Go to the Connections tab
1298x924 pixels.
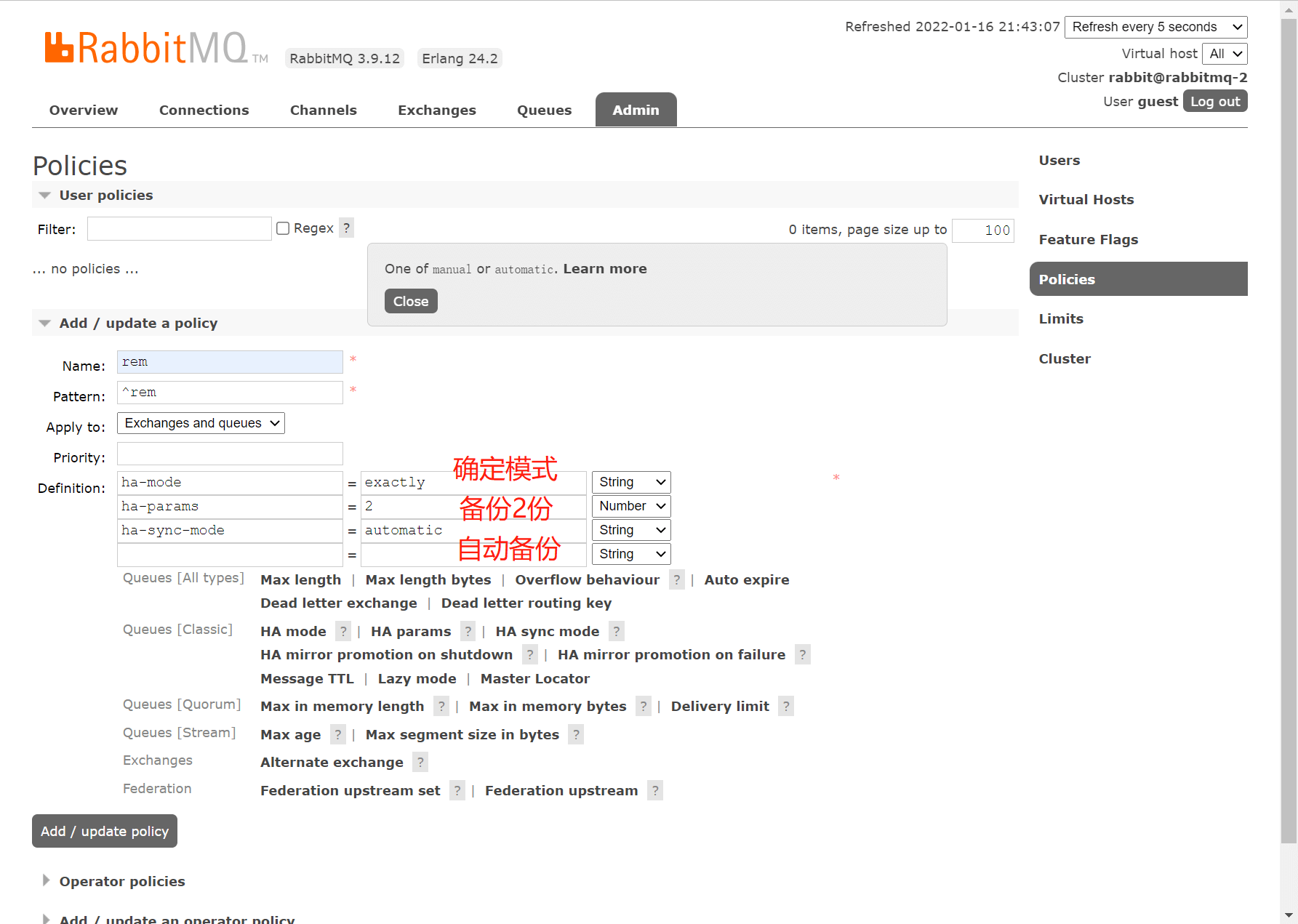pyautogui.click(x=204, y=110)
